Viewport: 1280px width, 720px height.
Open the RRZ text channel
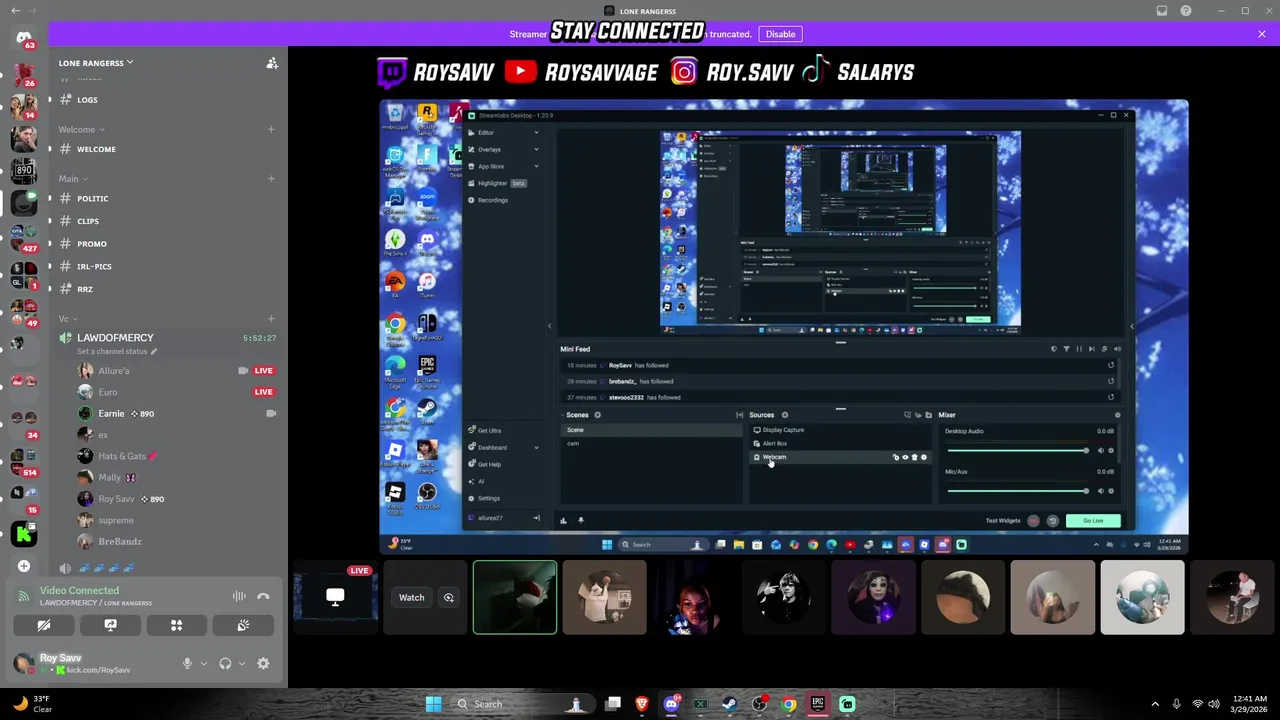coord(166,289)
